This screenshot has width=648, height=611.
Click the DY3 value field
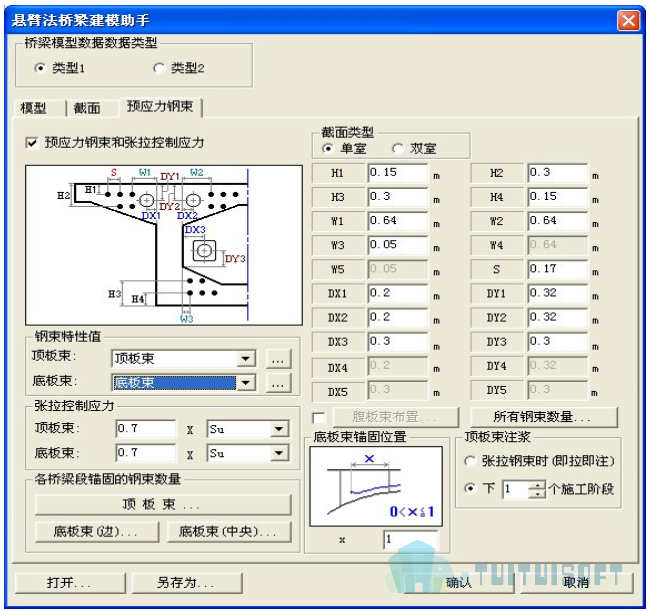coord(557,342)
